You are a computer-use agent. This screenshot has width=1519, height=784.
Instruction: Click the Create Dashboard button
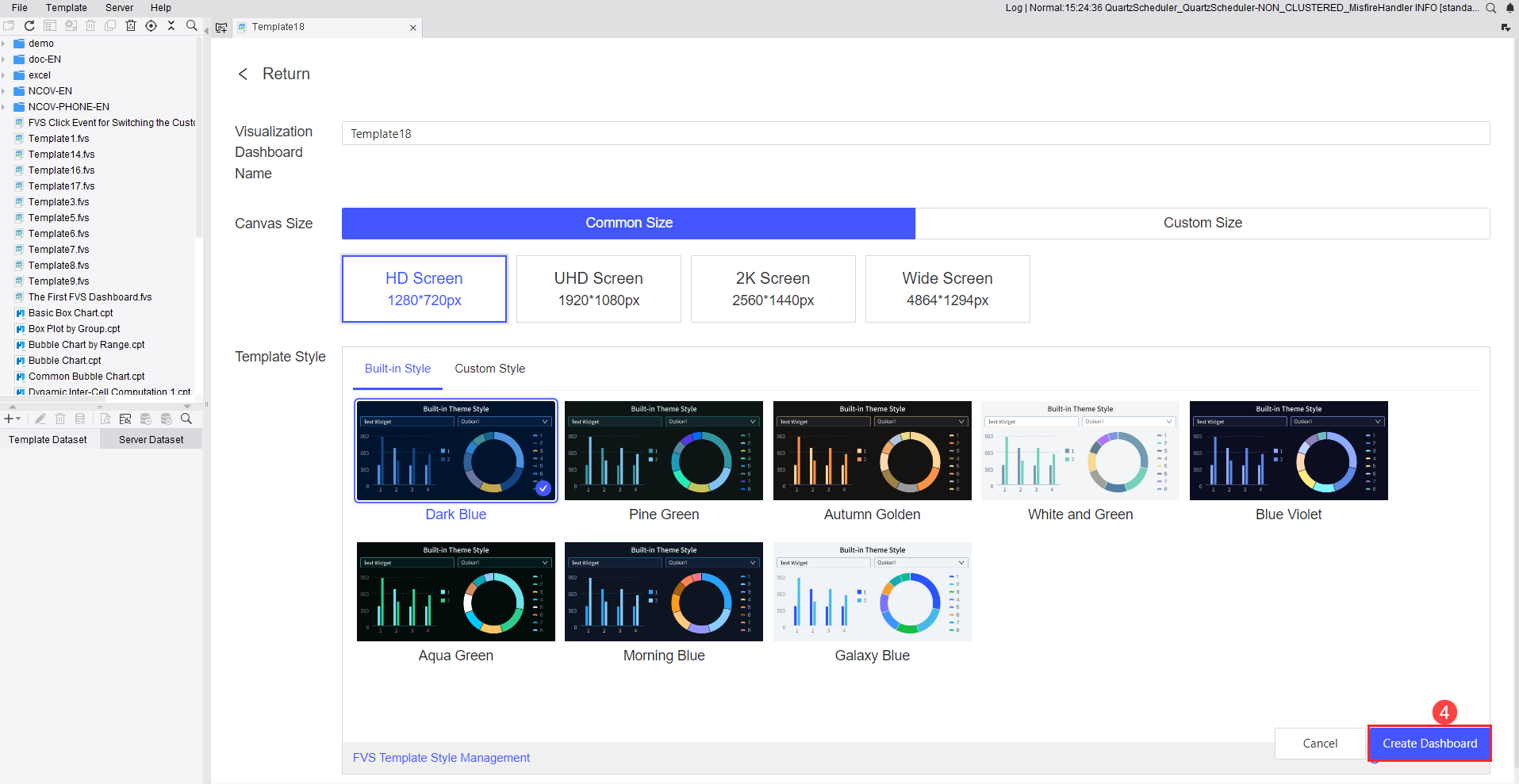pyautogui.click(x=1429, y=744)
